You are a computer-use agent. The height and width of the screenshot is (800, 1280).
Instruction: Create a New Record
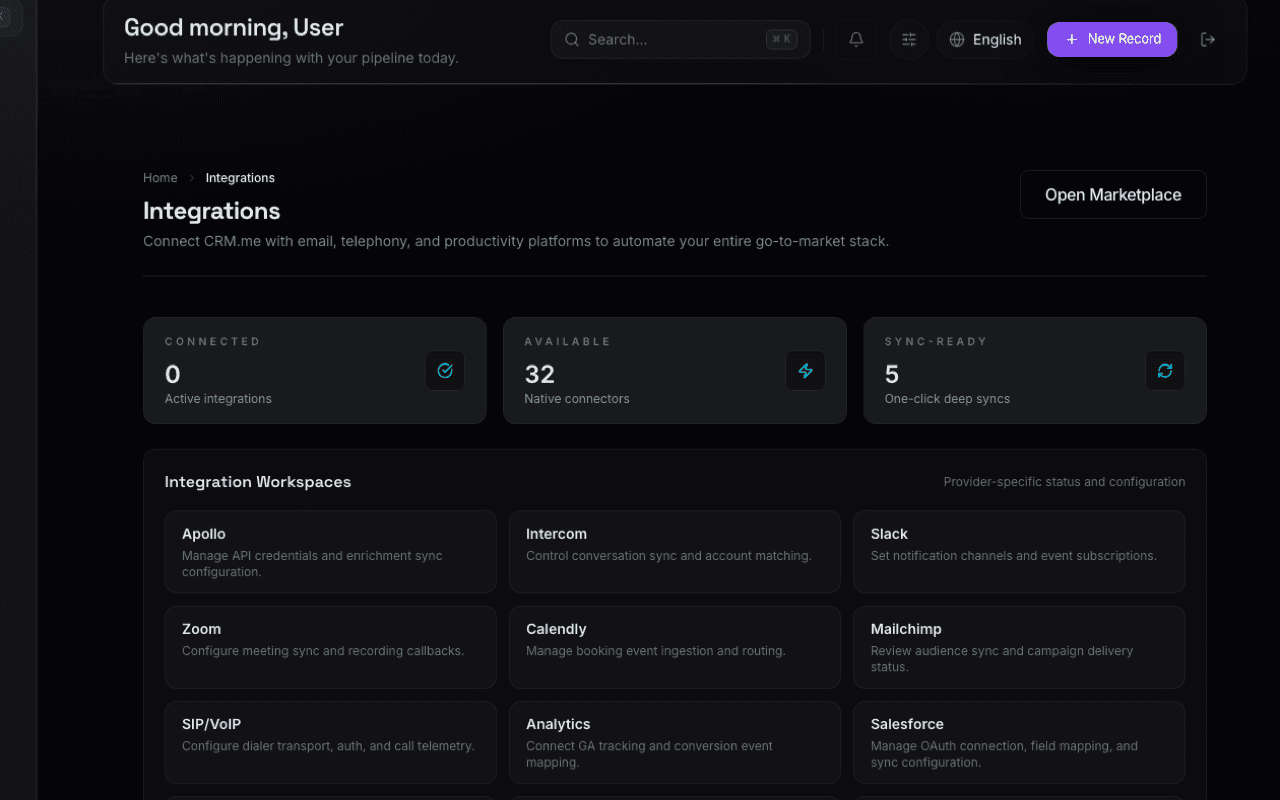pos(1112,39)
